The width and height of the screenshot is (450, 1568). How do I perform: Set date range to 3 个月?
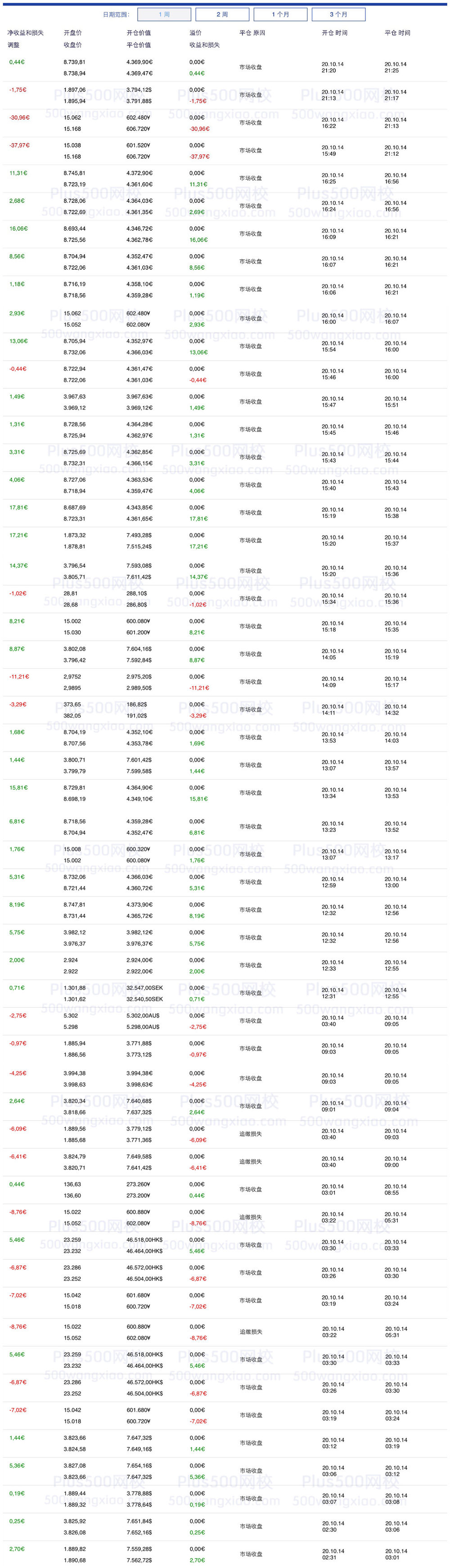pos(338,14)
